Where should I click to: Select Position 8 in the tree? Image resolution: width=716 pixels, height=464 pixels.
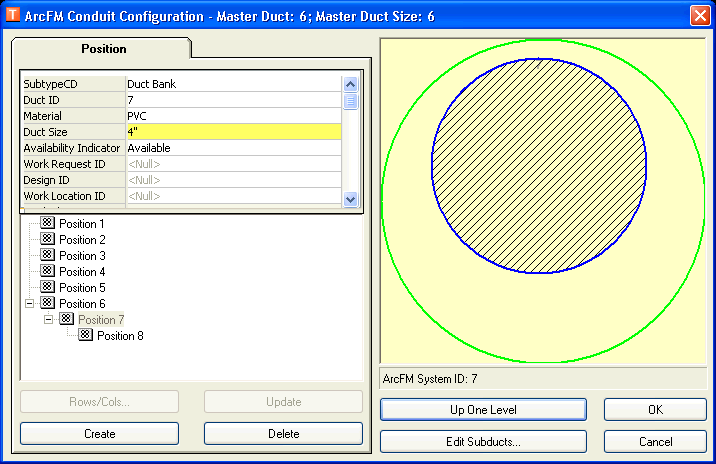click(120, 336)
